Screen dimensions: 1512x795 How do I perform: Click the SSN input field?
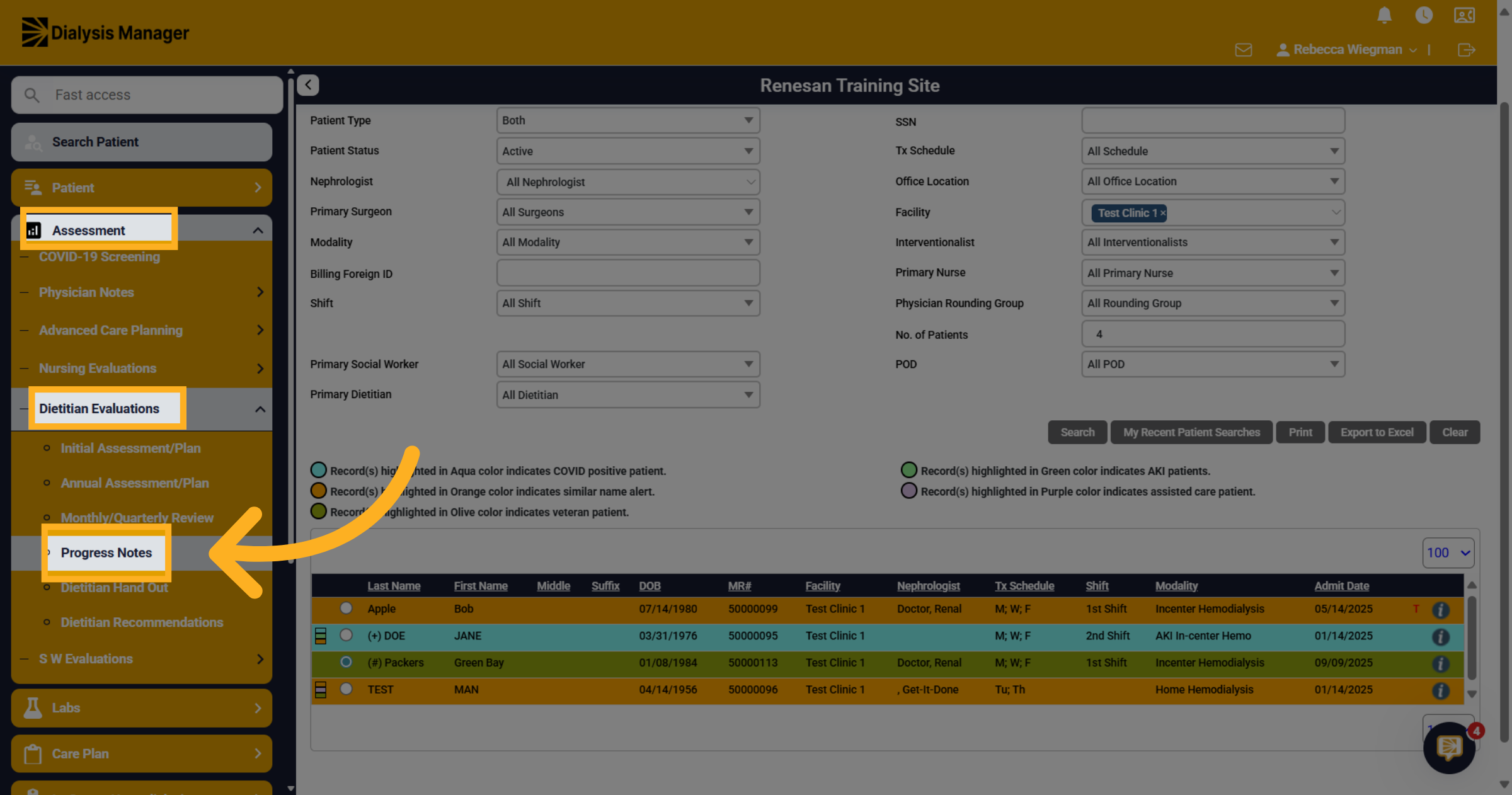[1213, 120]
